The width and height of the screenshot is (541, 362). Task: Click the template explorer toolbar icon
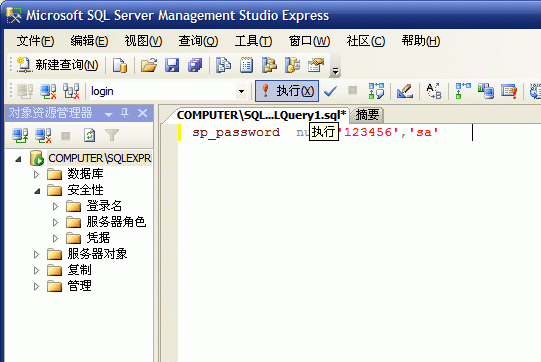pyautogui.click(x=293, y=65)
